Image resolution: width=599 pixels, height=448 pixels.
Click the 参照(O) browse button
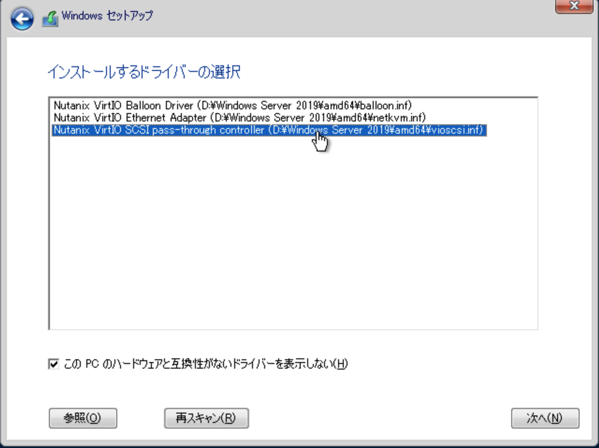click(x=83, y=418)
